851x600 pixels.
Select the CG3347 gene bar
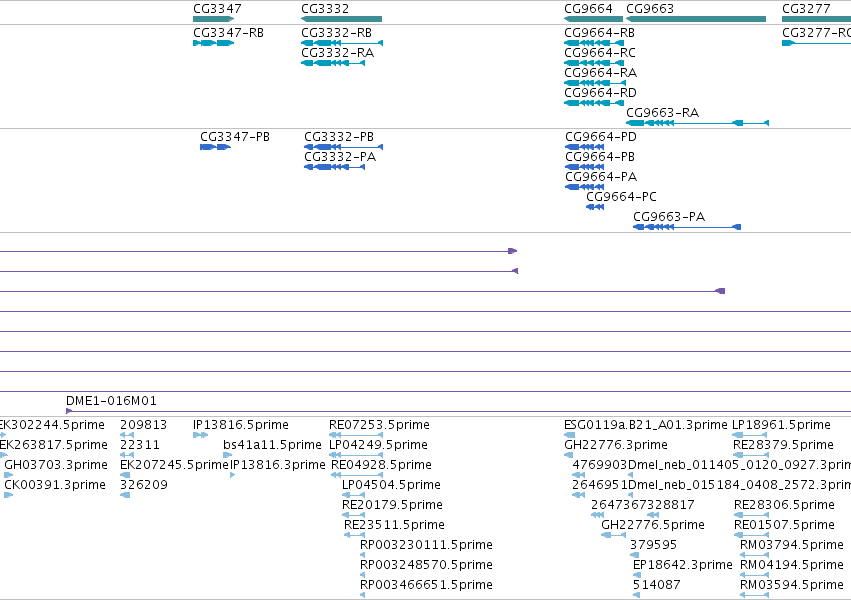[213, 19]
